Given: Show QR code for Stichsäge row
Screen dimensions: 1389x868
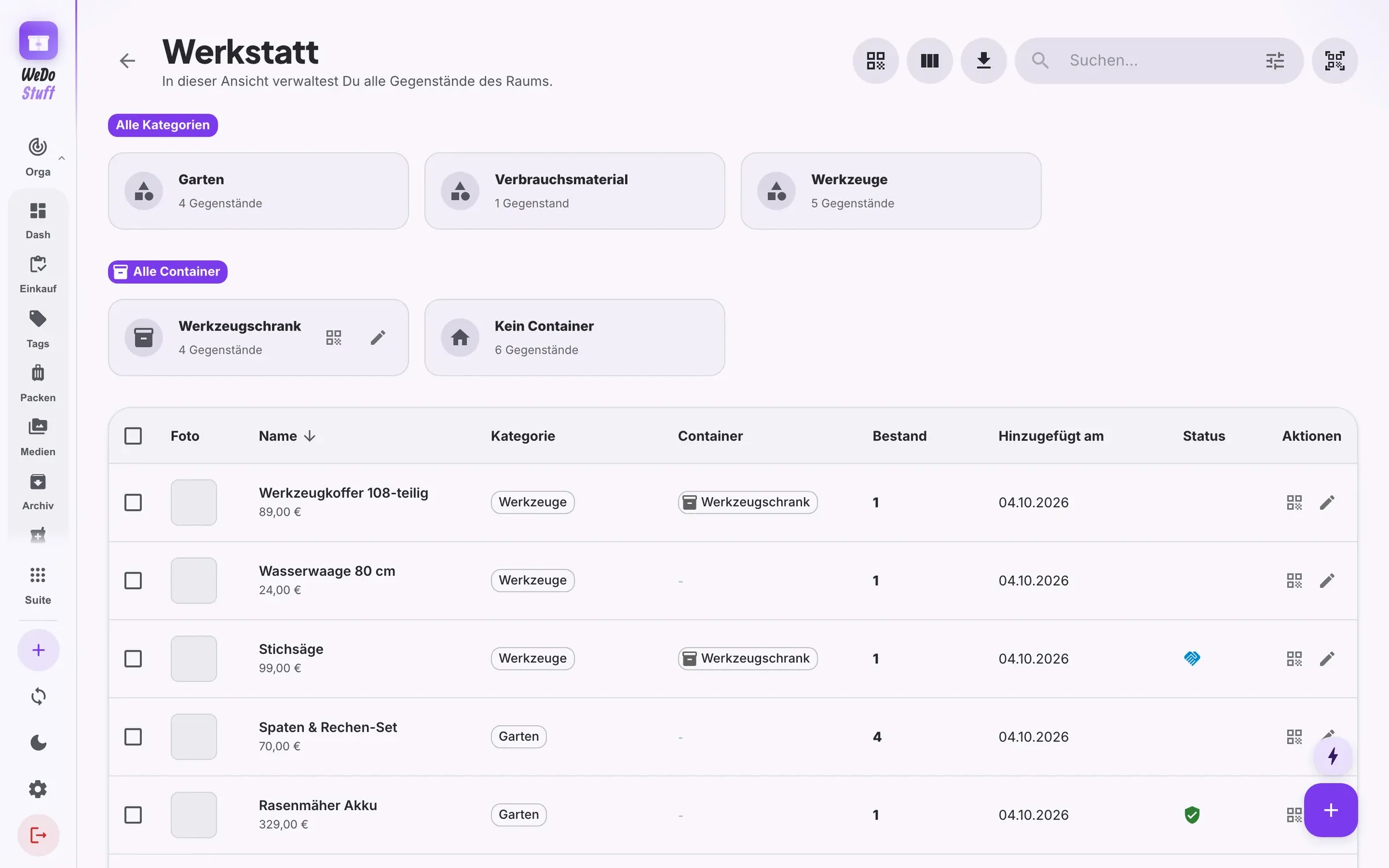Looking at the screenshot, I should 1294,659.
